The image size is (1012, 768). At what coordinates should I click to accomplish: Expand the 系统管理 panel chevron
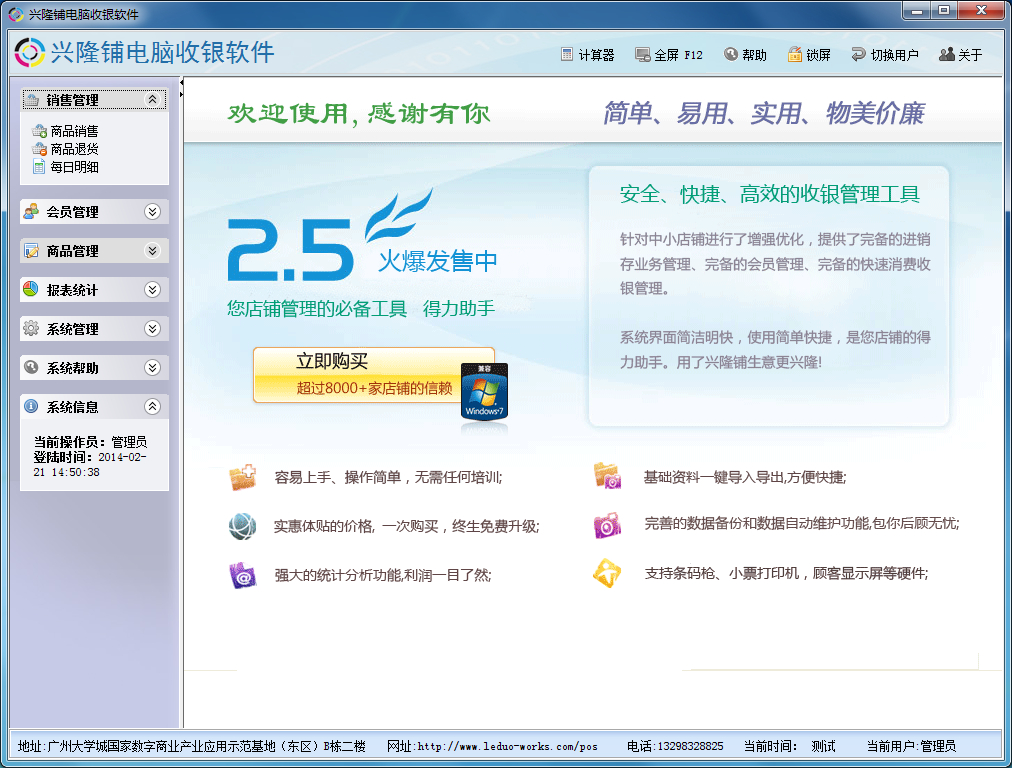152,328
